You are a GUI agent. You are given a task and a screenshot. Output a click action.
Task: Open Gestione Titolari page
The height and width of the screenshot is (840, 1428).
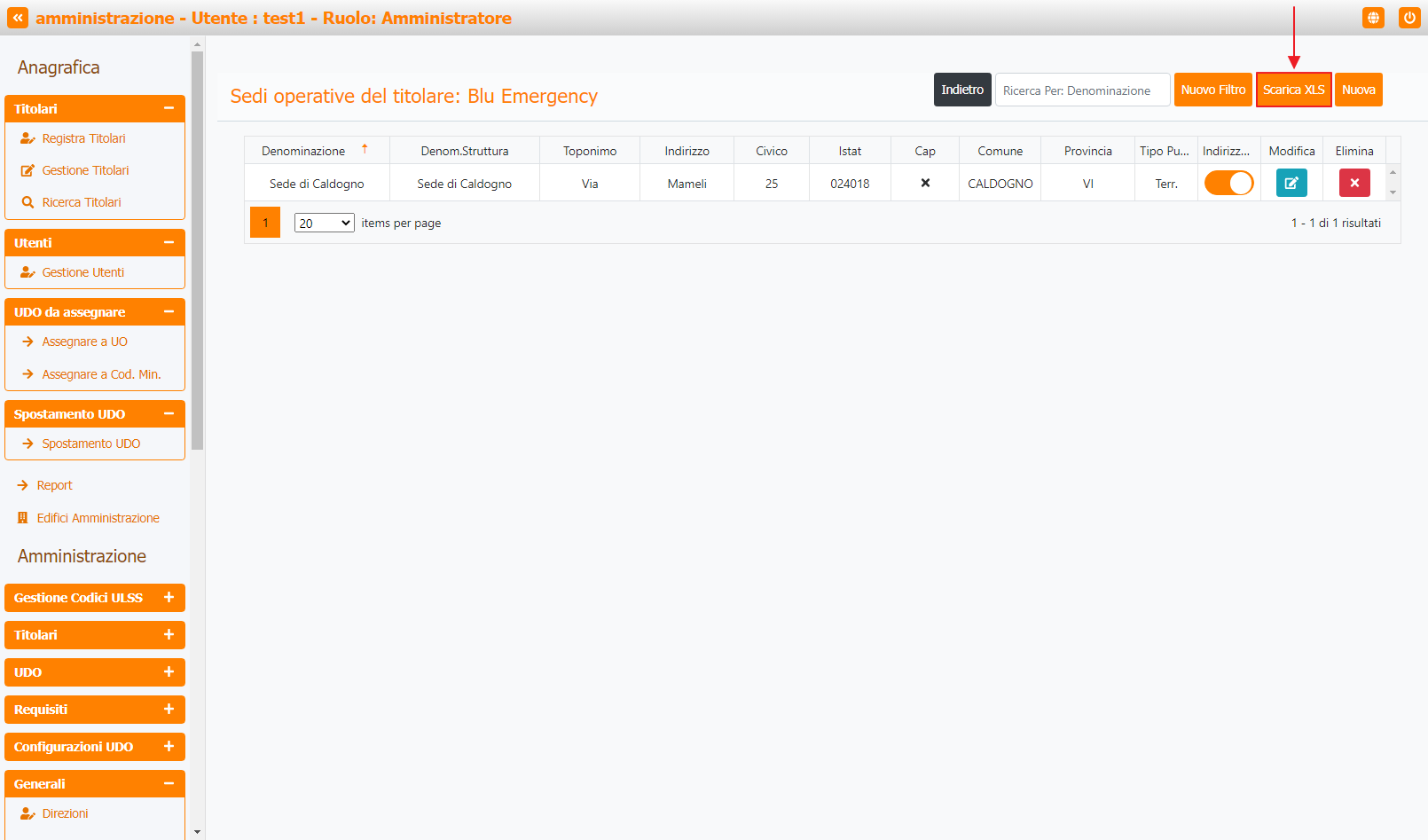[86, 170]
